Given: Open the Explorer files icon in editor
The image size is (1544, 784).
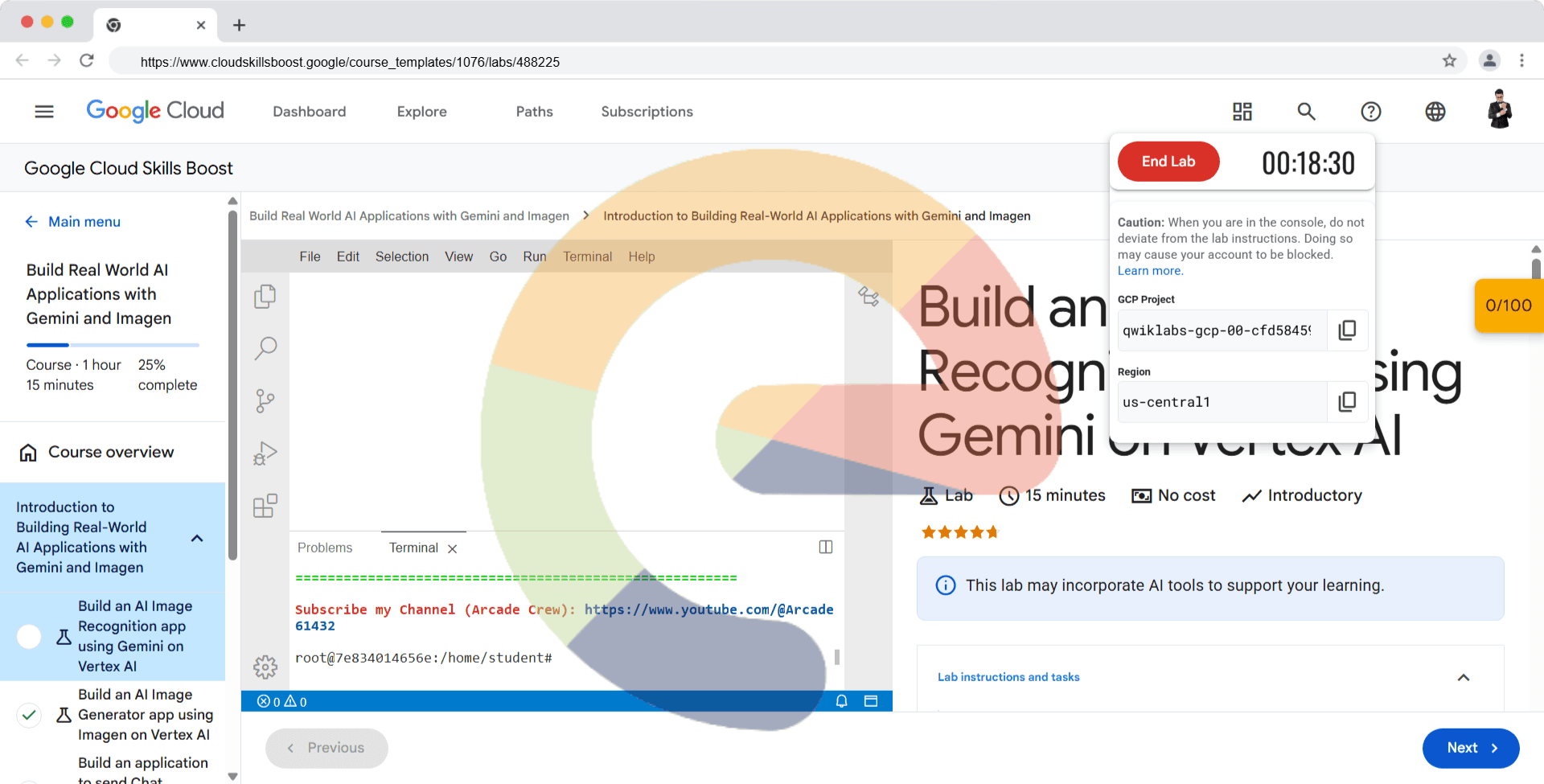Looking at the screenshot, I should pos(265,297).
